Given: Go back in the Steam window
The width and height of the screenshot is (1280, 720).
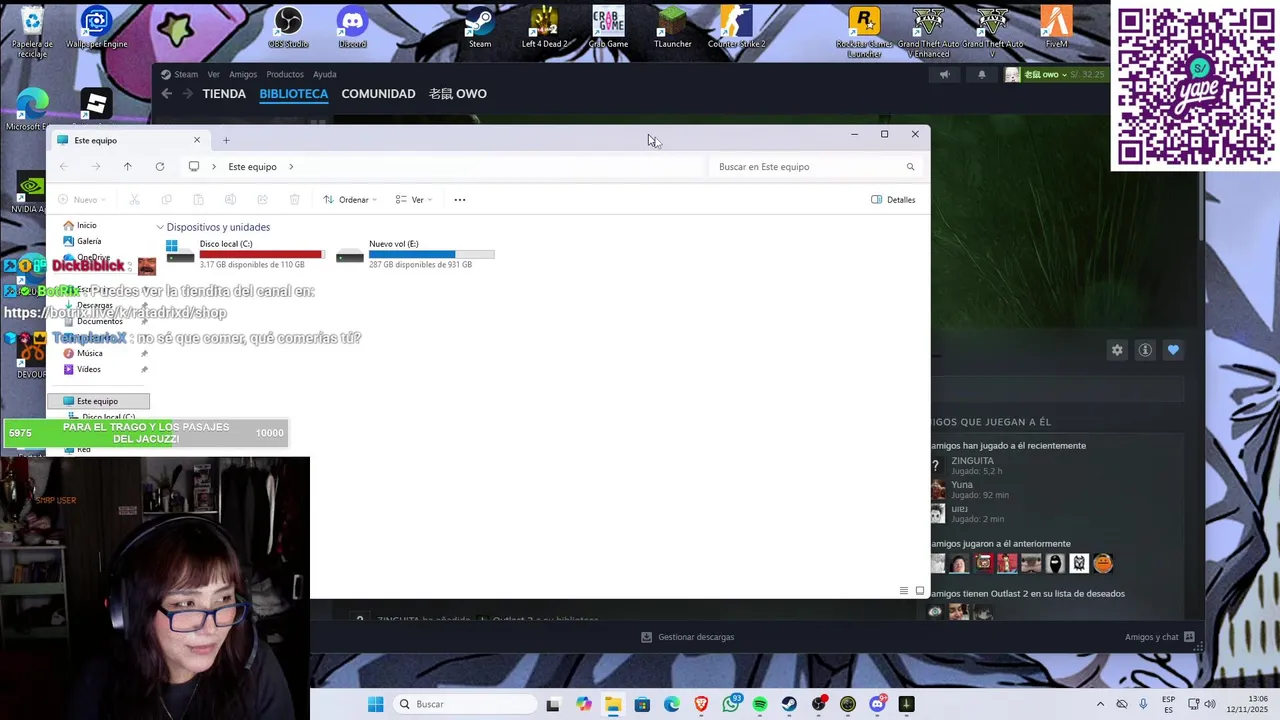Looking at the screenshot, I should pos(167,94).
